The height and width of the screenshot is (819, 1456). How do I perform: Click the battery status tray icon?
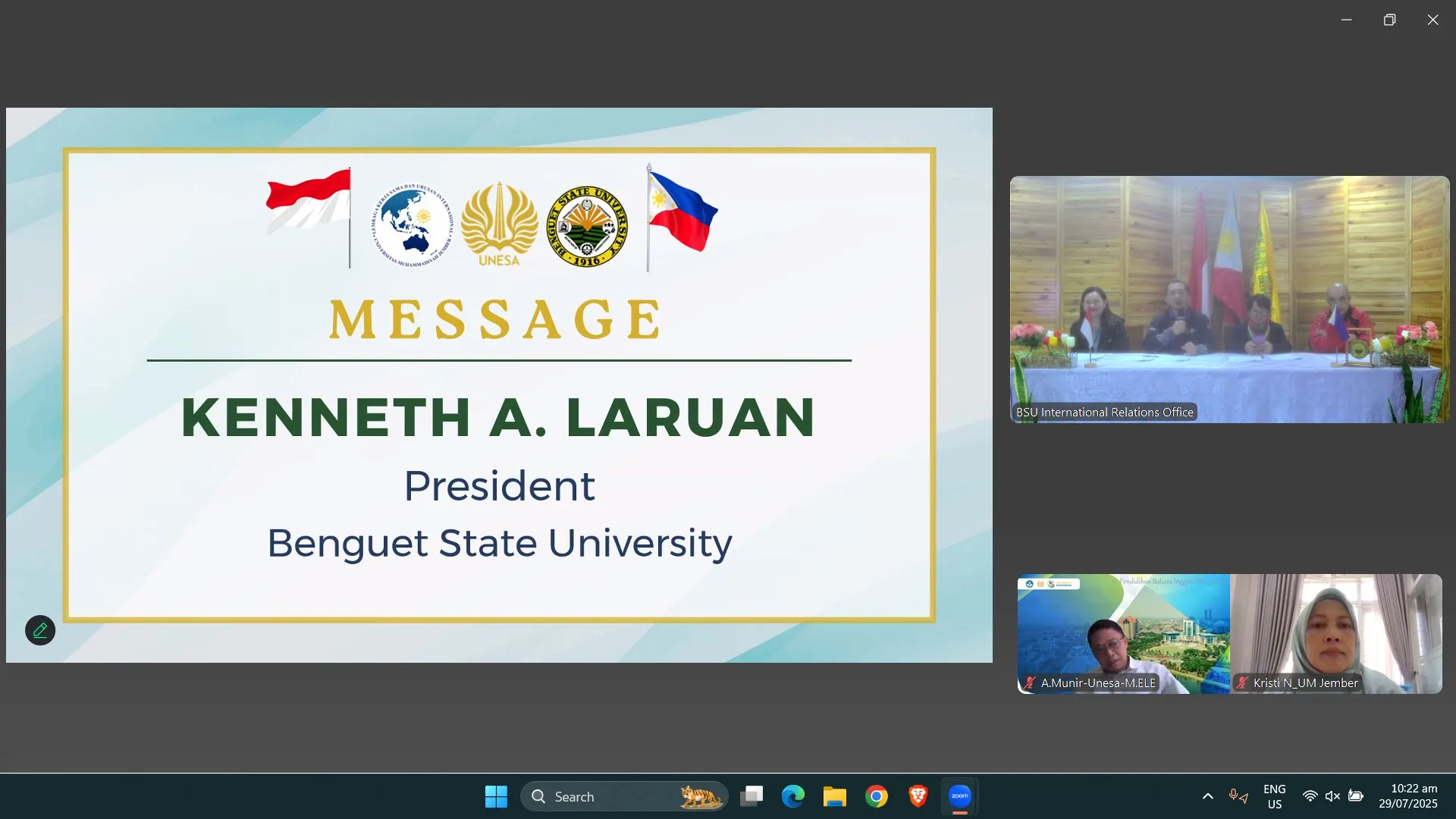(1356, 796)
